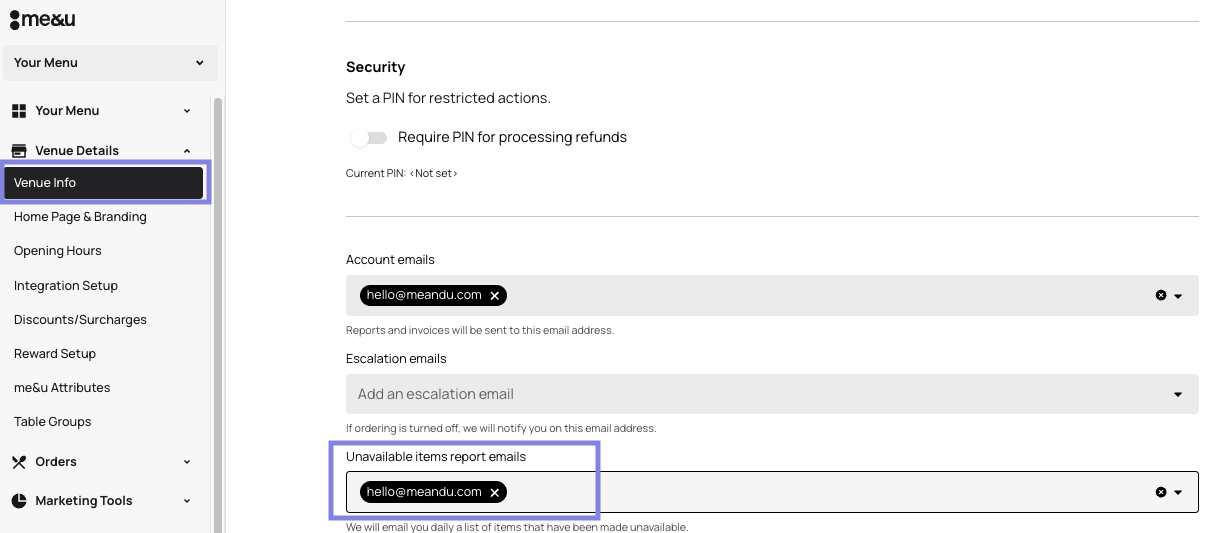Collapse the Venue Details section
The height and width of the screenshot is (533, 1214).
(187, 151)
